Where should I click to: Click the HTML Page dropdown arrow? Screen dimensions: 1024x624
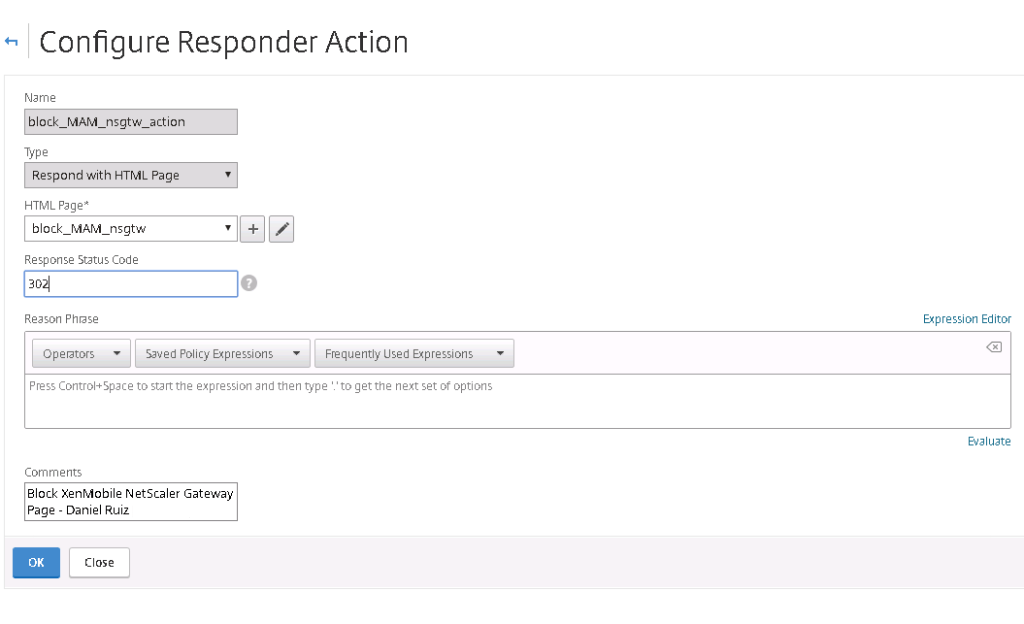(227, 228)
